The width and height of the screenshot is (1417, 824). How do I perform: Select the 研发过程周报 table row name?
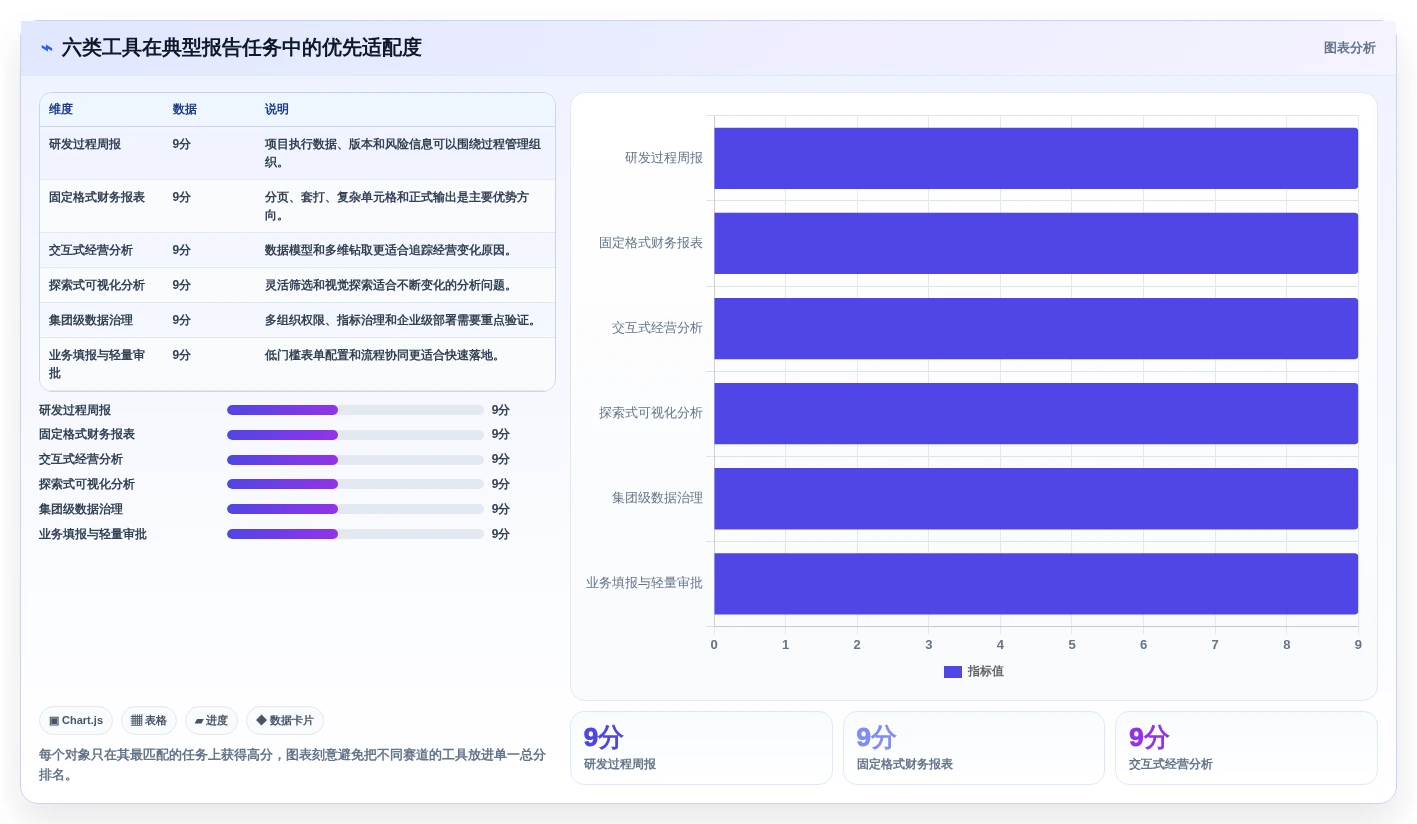[85, 144]
